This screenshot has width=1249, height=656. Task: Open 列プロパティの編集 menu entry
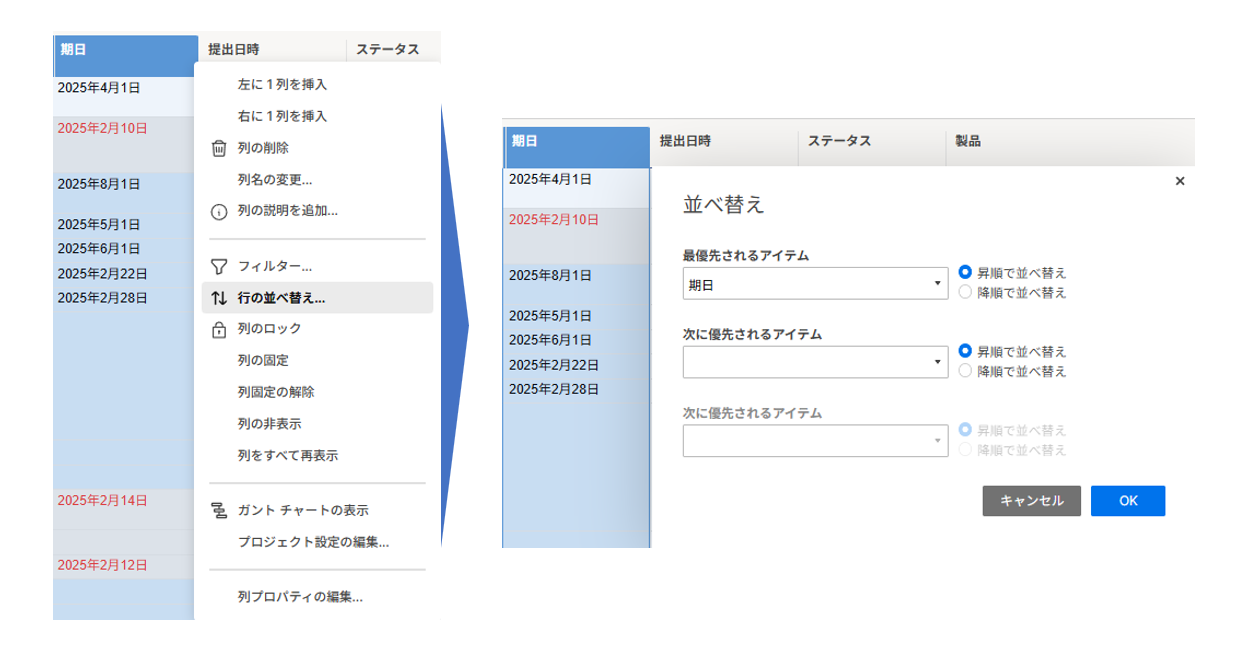click(x=299, y=597)
